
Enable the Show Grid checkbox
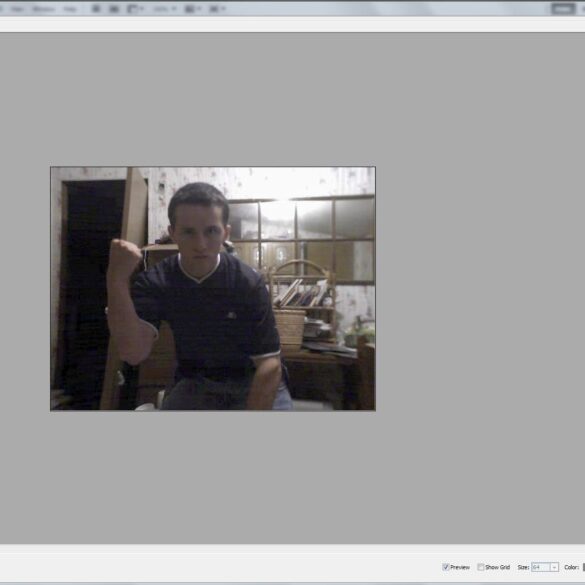(x=481, y=567)
